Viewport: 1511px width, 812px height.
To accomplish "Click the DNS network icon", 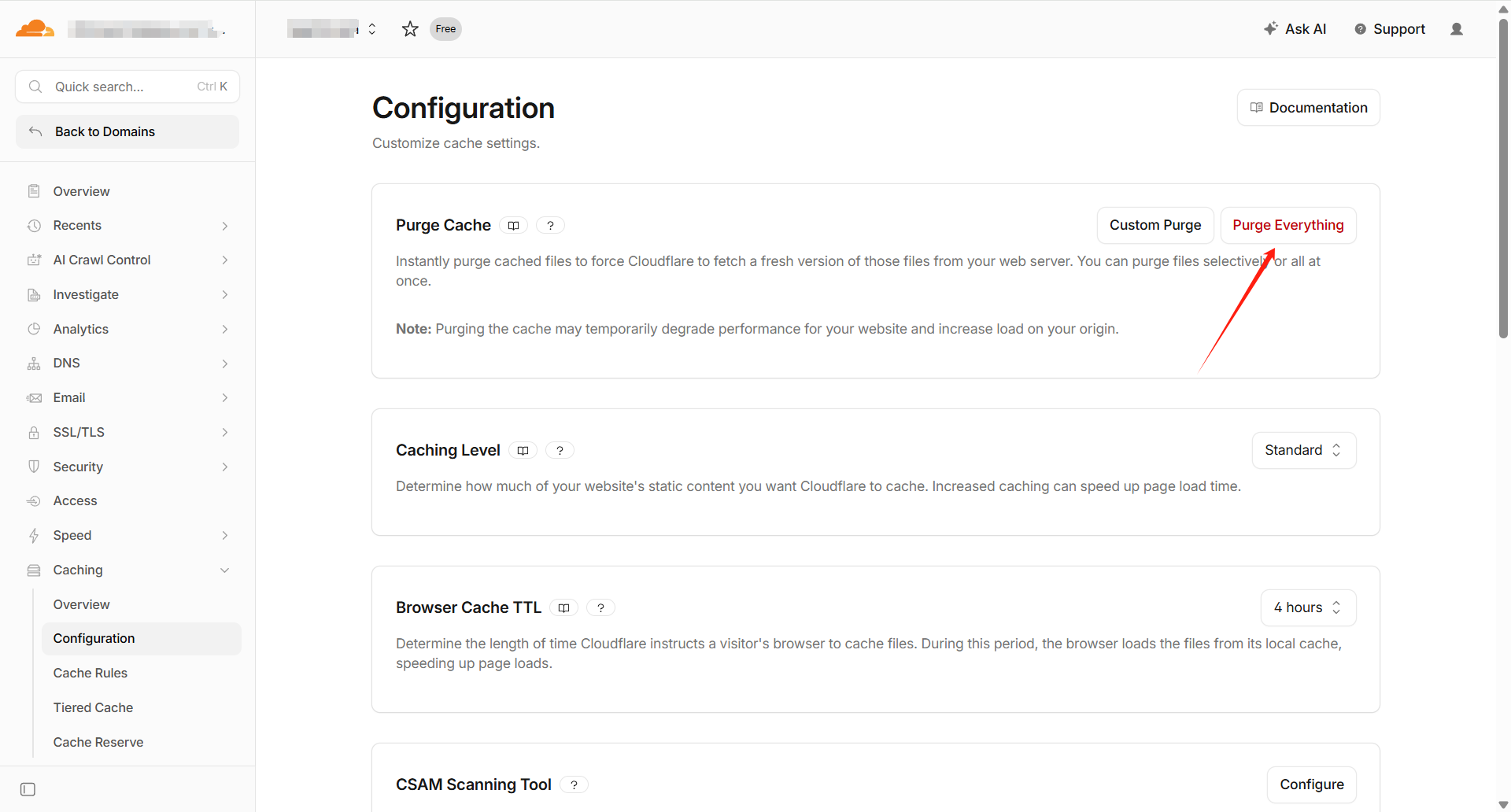I will pos(34,364).
